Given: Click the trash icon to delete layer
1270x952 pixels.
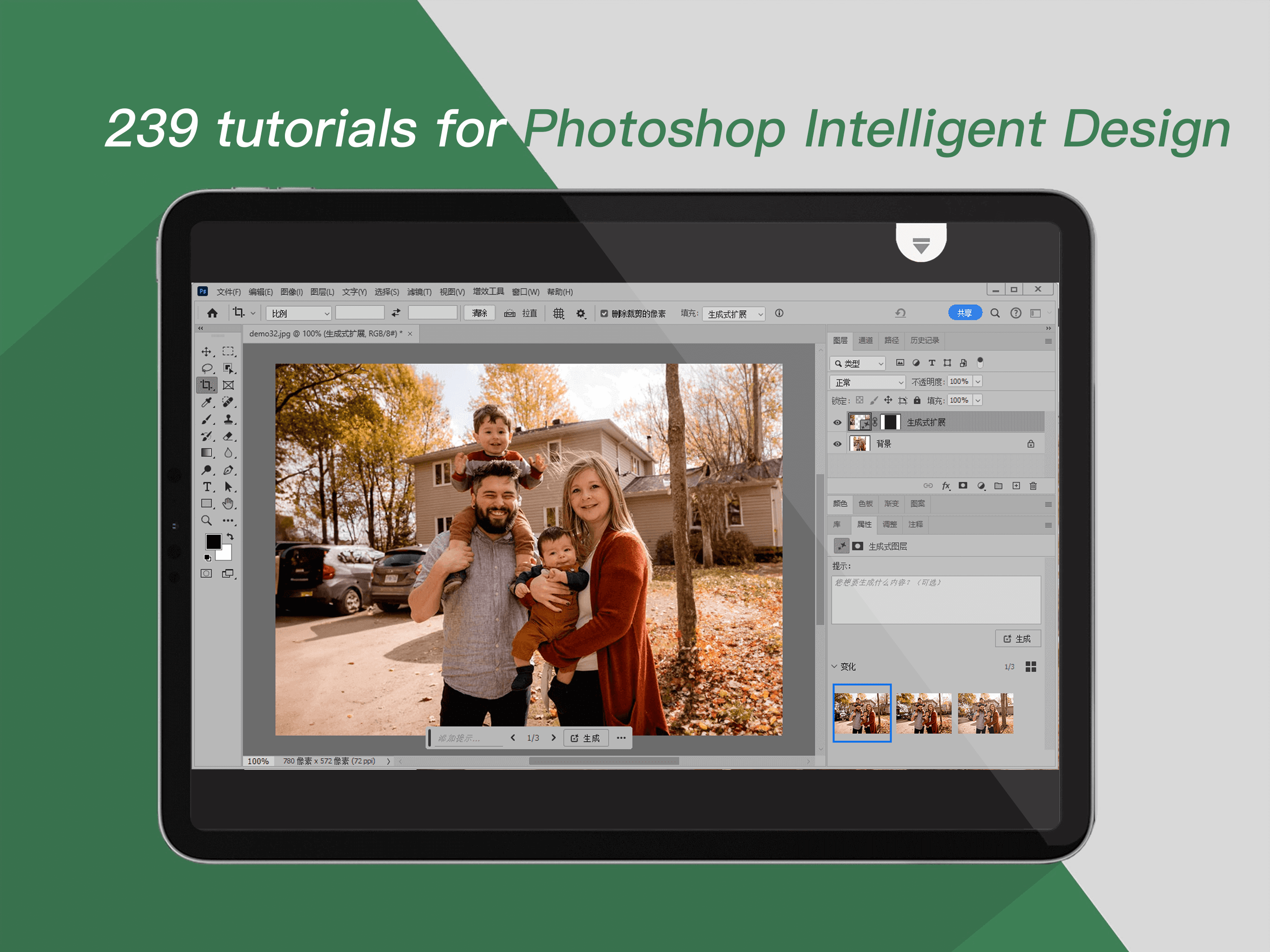Looking at the screenshot, I should pyautogui.click(x=1033, y=486).
